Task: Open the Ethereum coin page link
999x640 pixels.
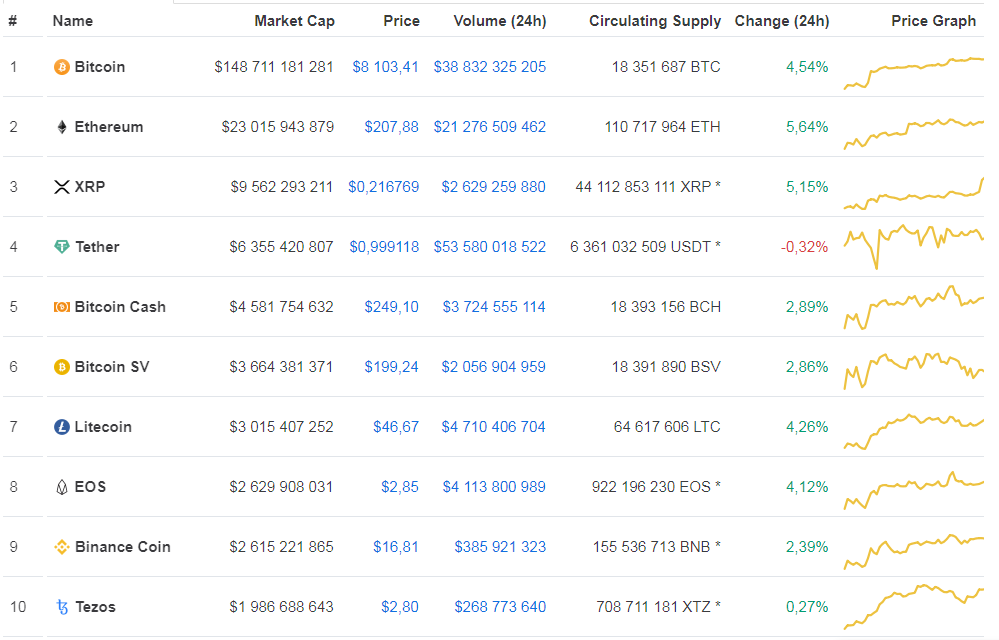Action: [109, 127]
